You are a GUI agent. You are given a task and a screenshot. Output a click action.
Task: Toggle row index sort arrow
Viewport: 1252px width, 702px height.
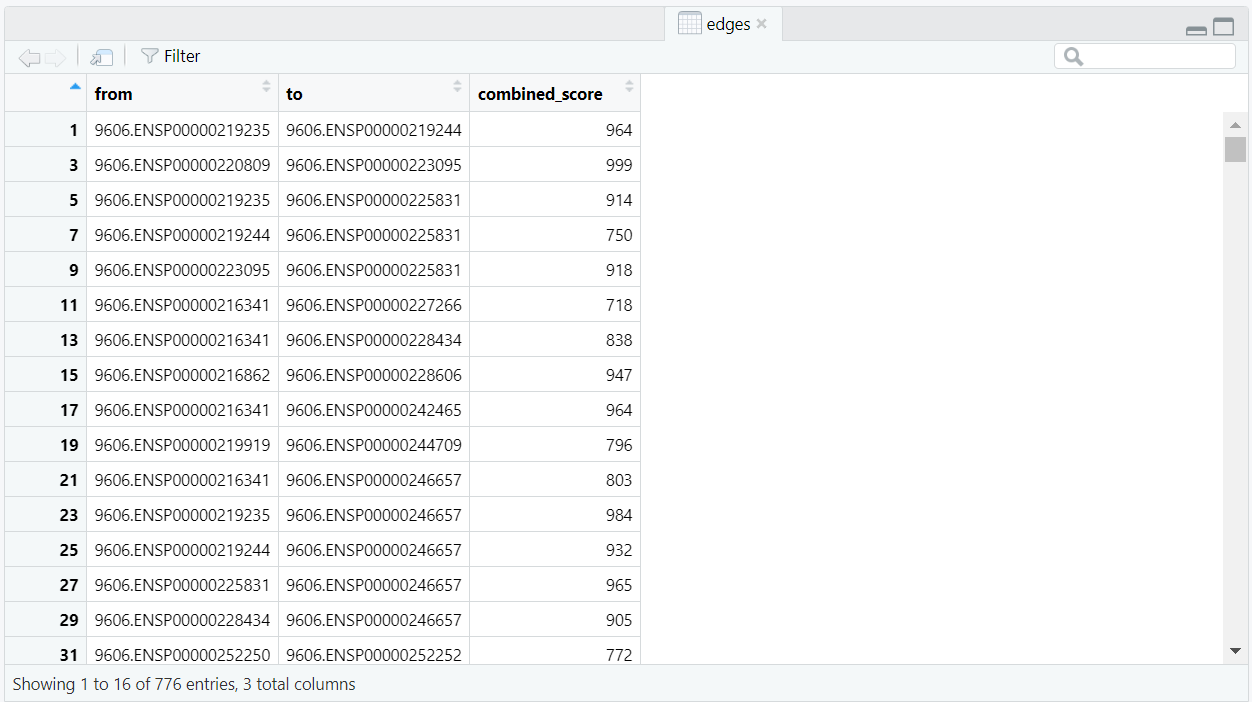pyautogui.click(x=74, y=87)
